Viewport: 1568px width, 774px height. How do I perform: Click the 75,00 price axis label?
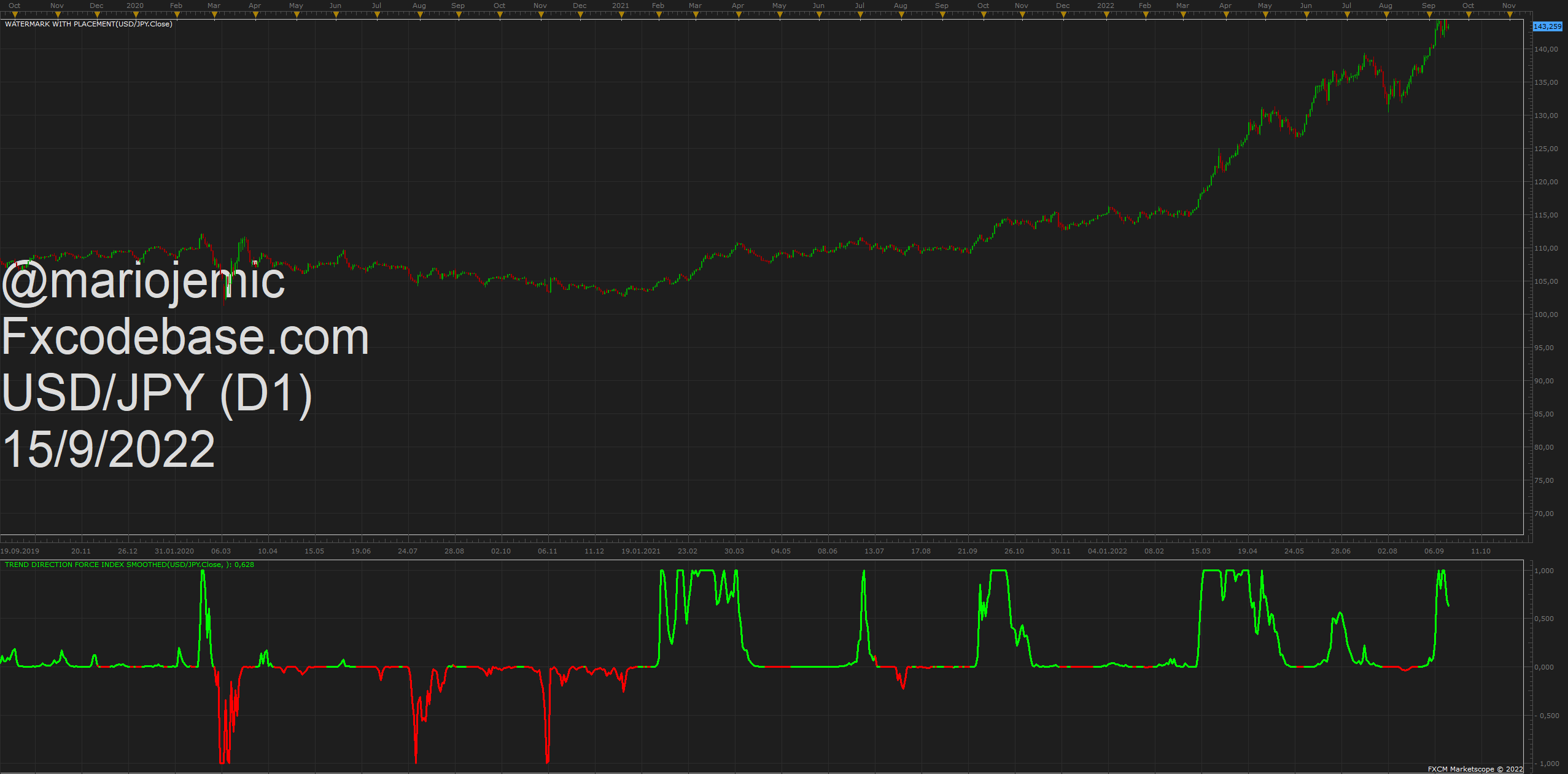(1544, 480)
